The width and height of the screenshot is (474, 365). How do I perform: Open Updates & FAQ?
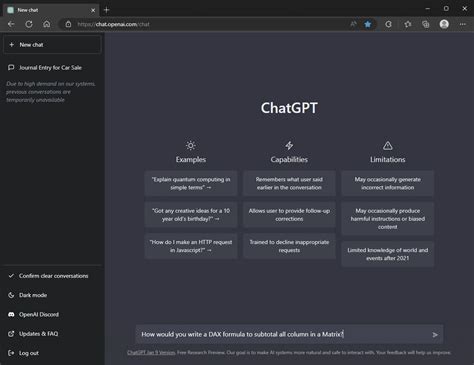click(52, 334)
